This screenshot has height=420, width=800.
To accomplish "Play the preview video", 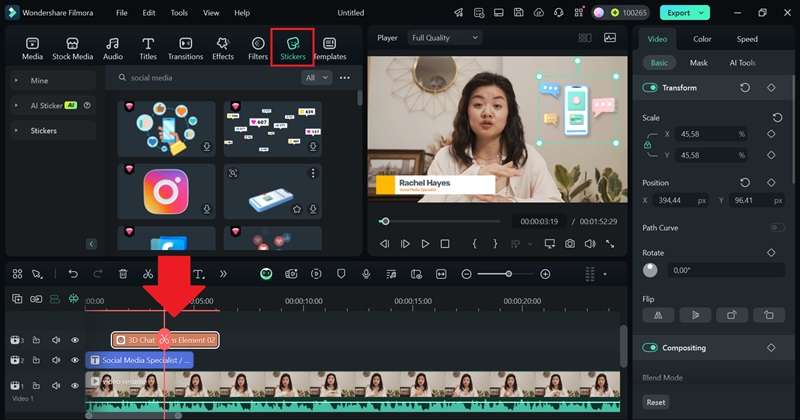I will point(425,244).
